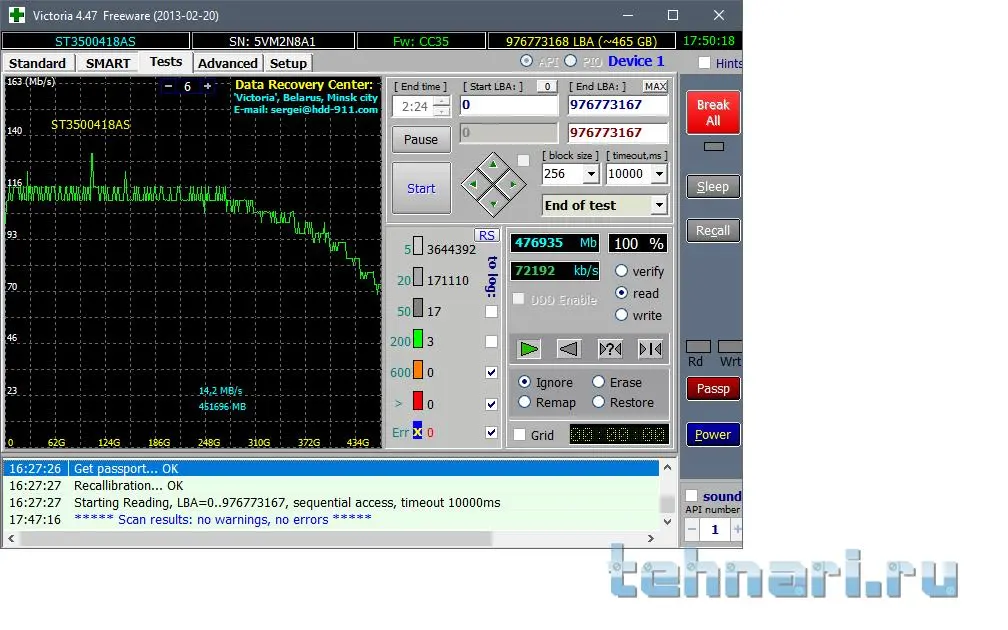Click the random seek '?' scan button
The width and height of the screenshot is (1008, 630).
tap(609, 349)
